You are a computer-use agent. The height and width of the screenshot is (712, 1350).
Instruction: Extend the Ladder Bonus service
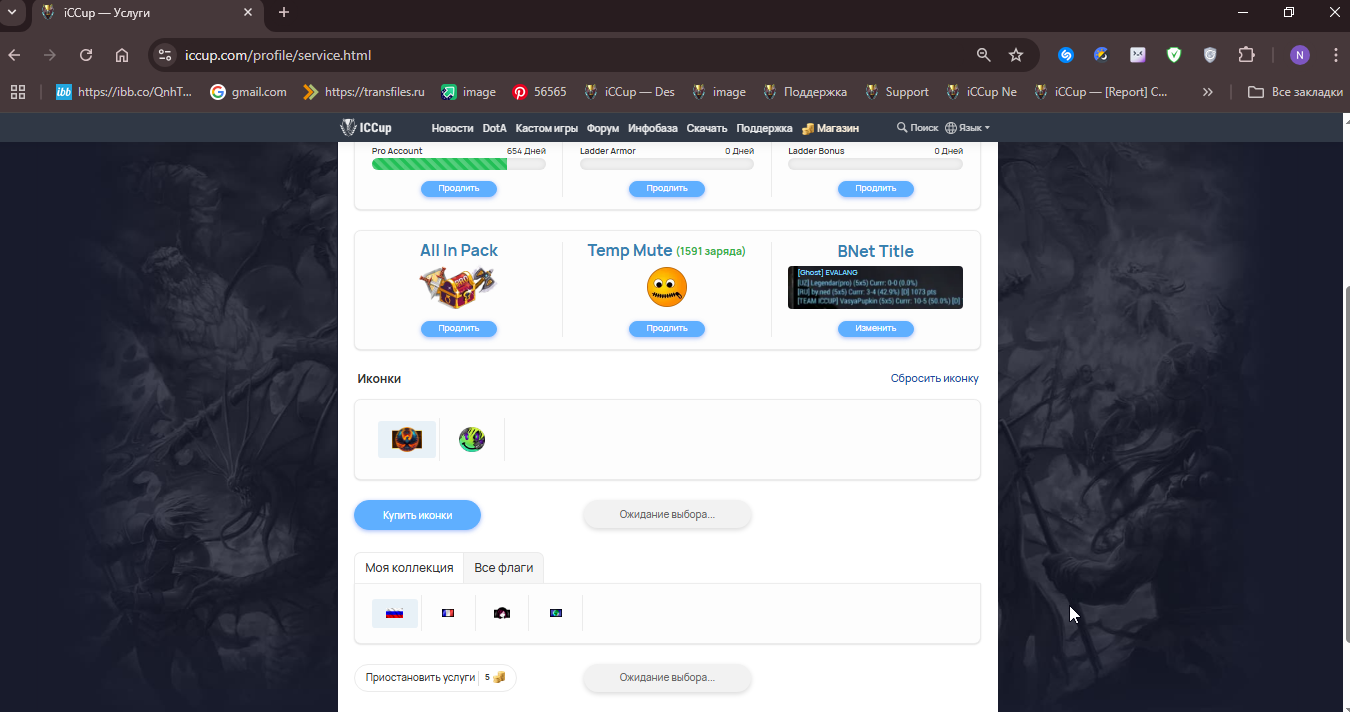[875, 188]
